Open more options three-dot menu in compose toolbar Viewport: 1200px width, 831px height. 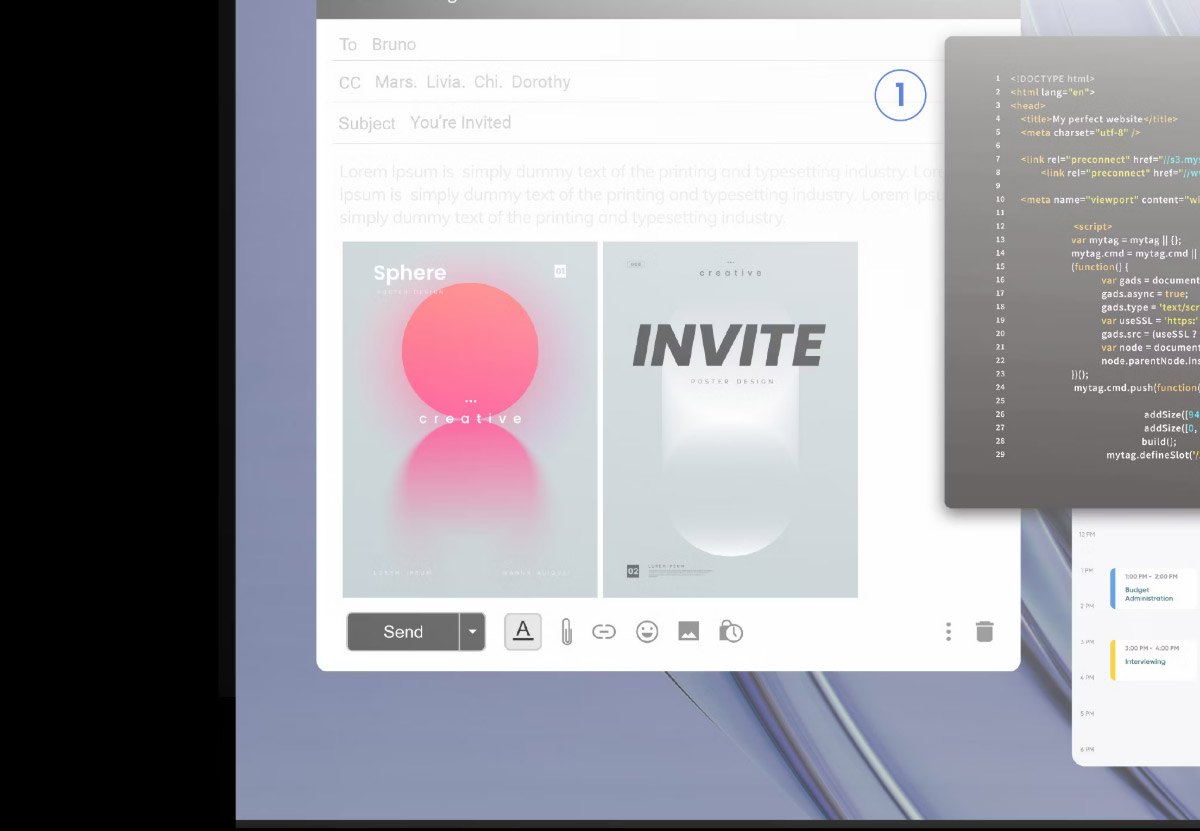pyautogui.click(x=948, y=632)
